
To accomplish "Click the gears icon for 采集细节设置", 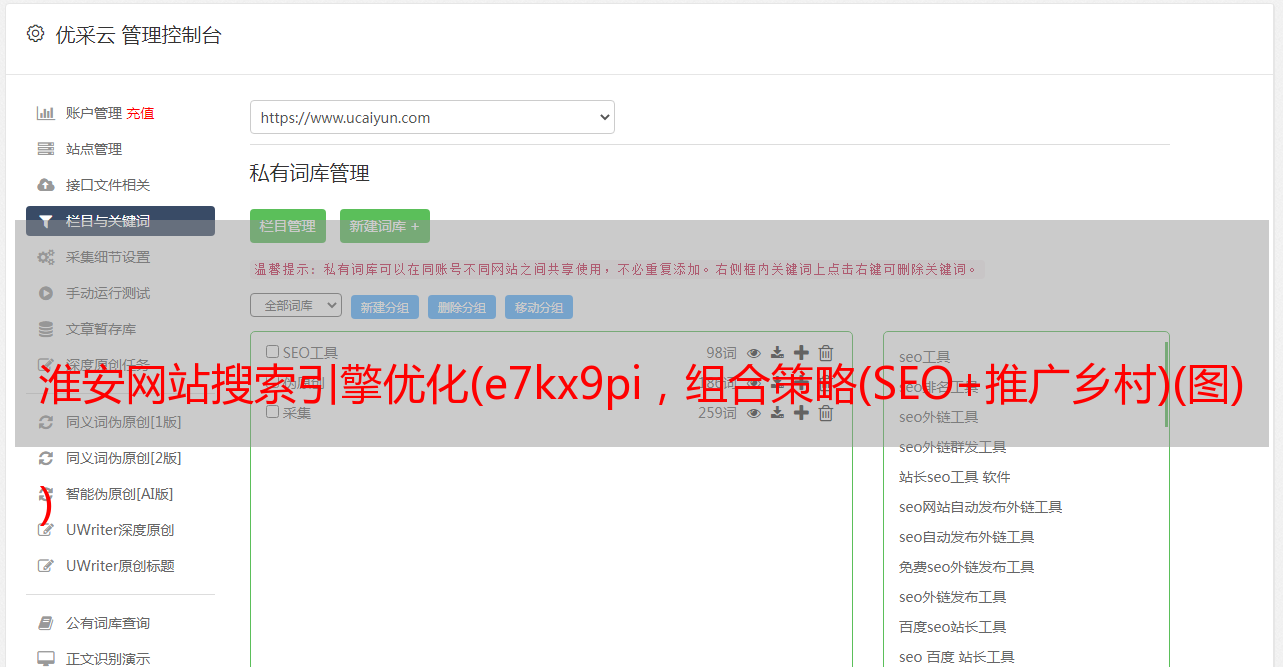I will tap(45, 257).
